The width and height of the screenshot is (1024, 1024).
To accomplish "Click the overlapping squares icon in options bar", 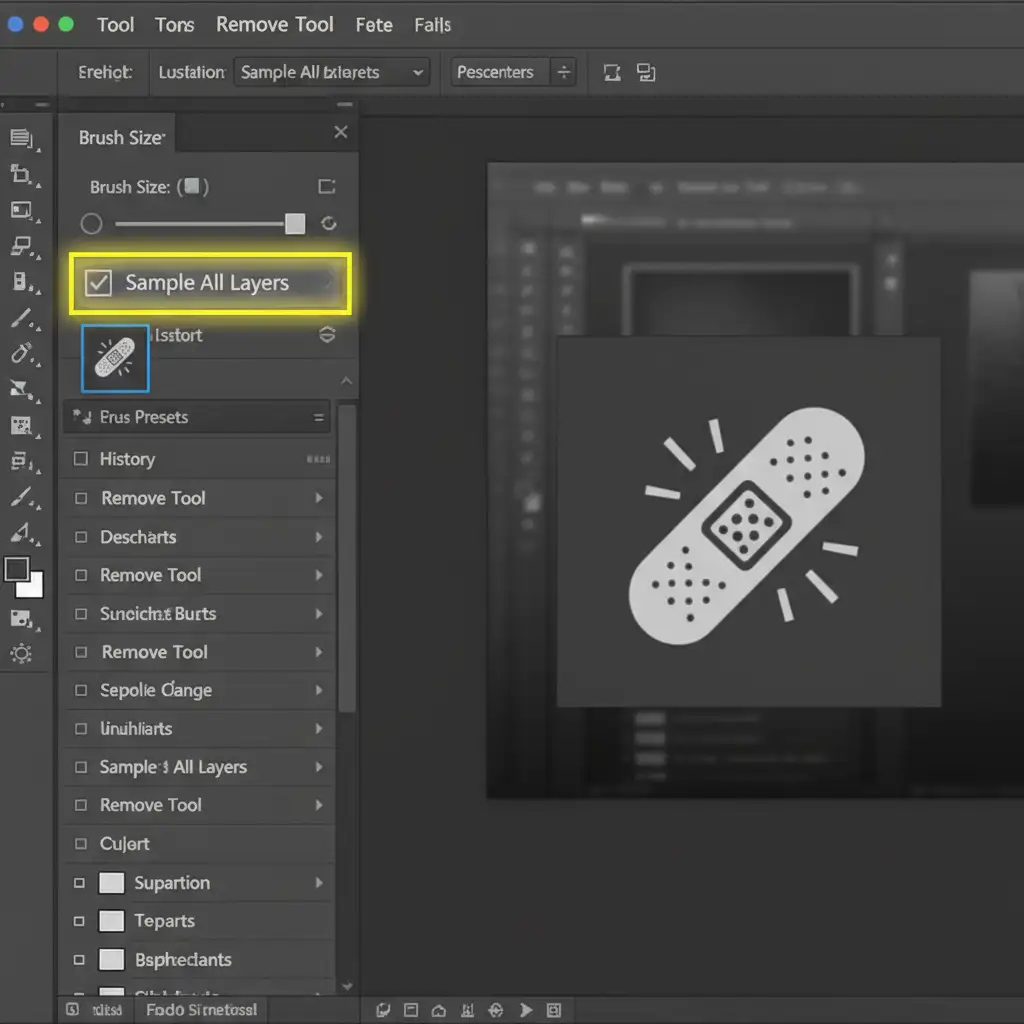I will 646,72.
